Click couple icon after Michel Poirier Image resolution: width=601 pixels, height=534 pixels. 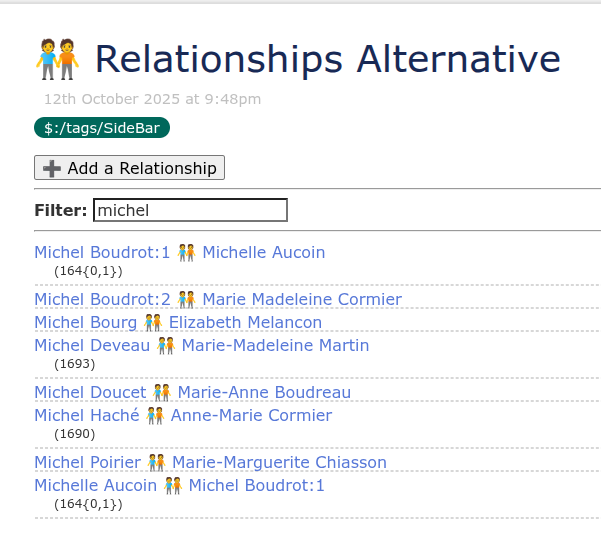(157, 462)
